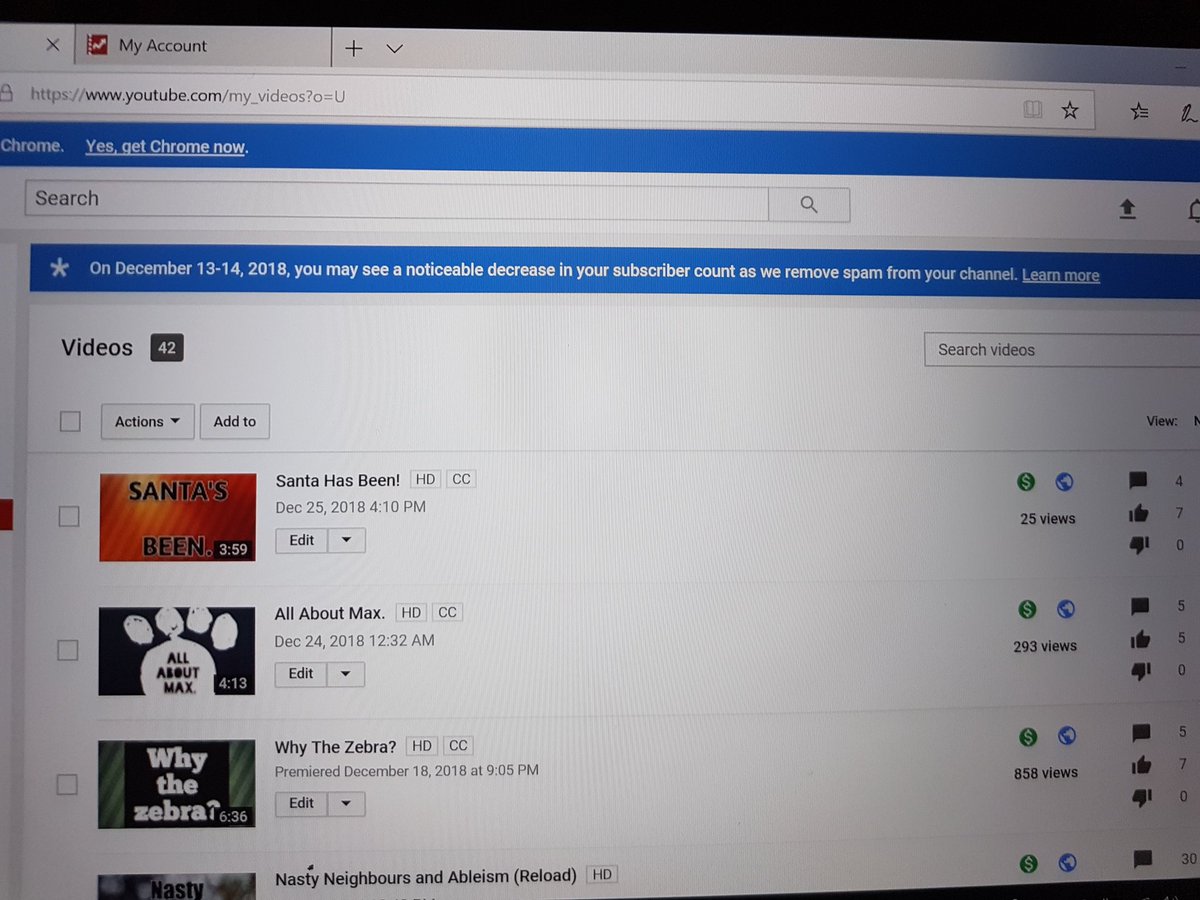The height and width of the screenshot is (900, 1200).
Task: Click the Add to button
Action: [x=235, y=422]
